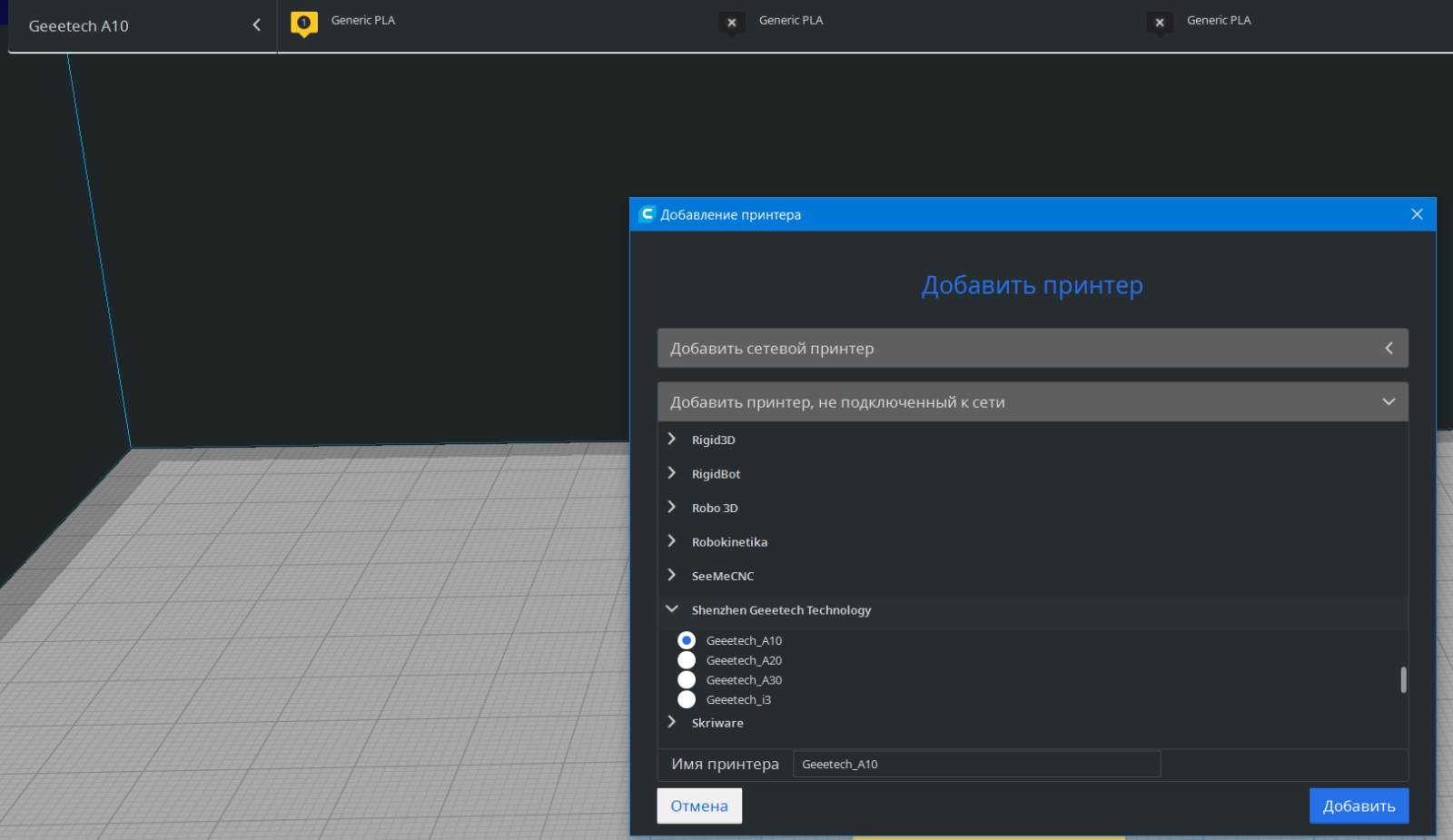
Task: Click the second extruder disabled icon
Action: coord(732,24)
